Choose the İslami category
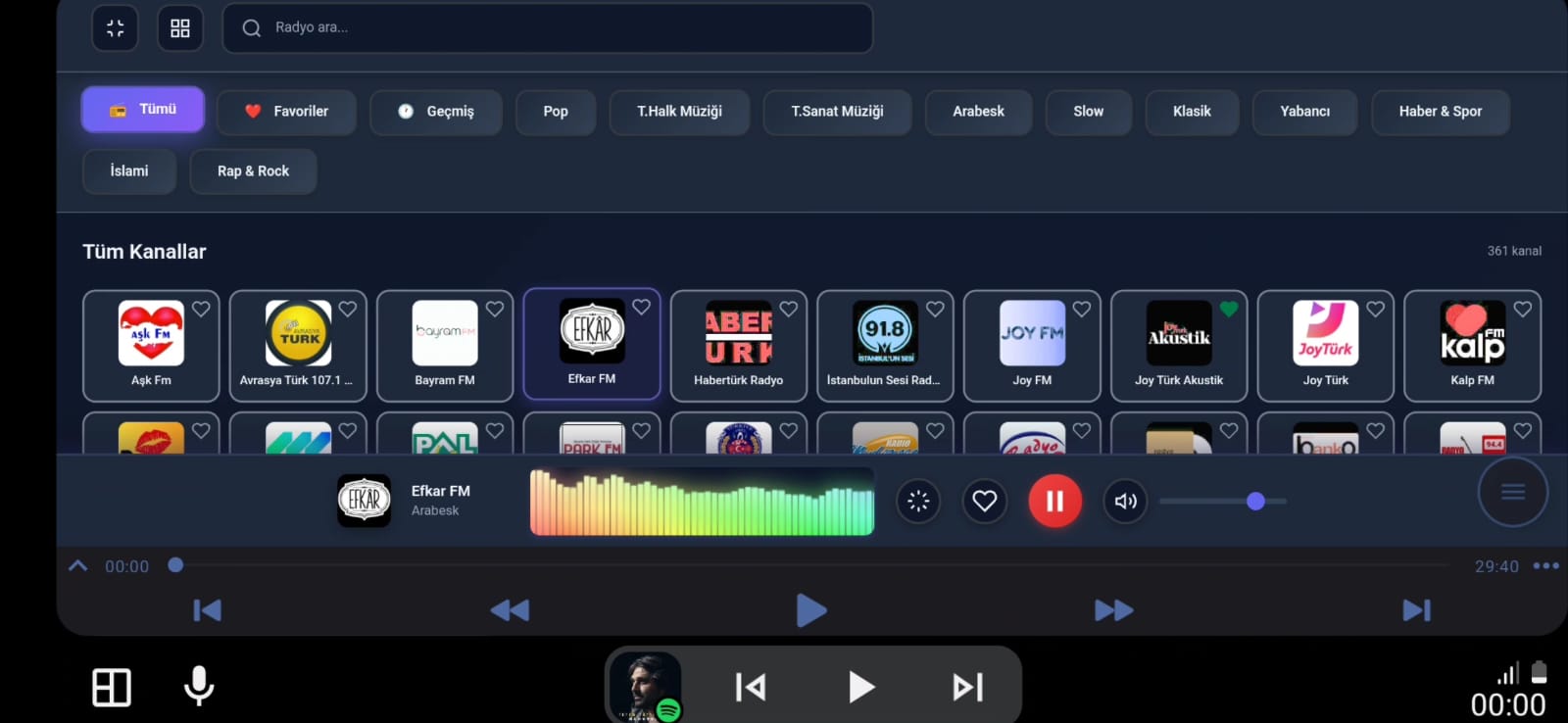The image size is (1568, 723). (x=129, y=171)
